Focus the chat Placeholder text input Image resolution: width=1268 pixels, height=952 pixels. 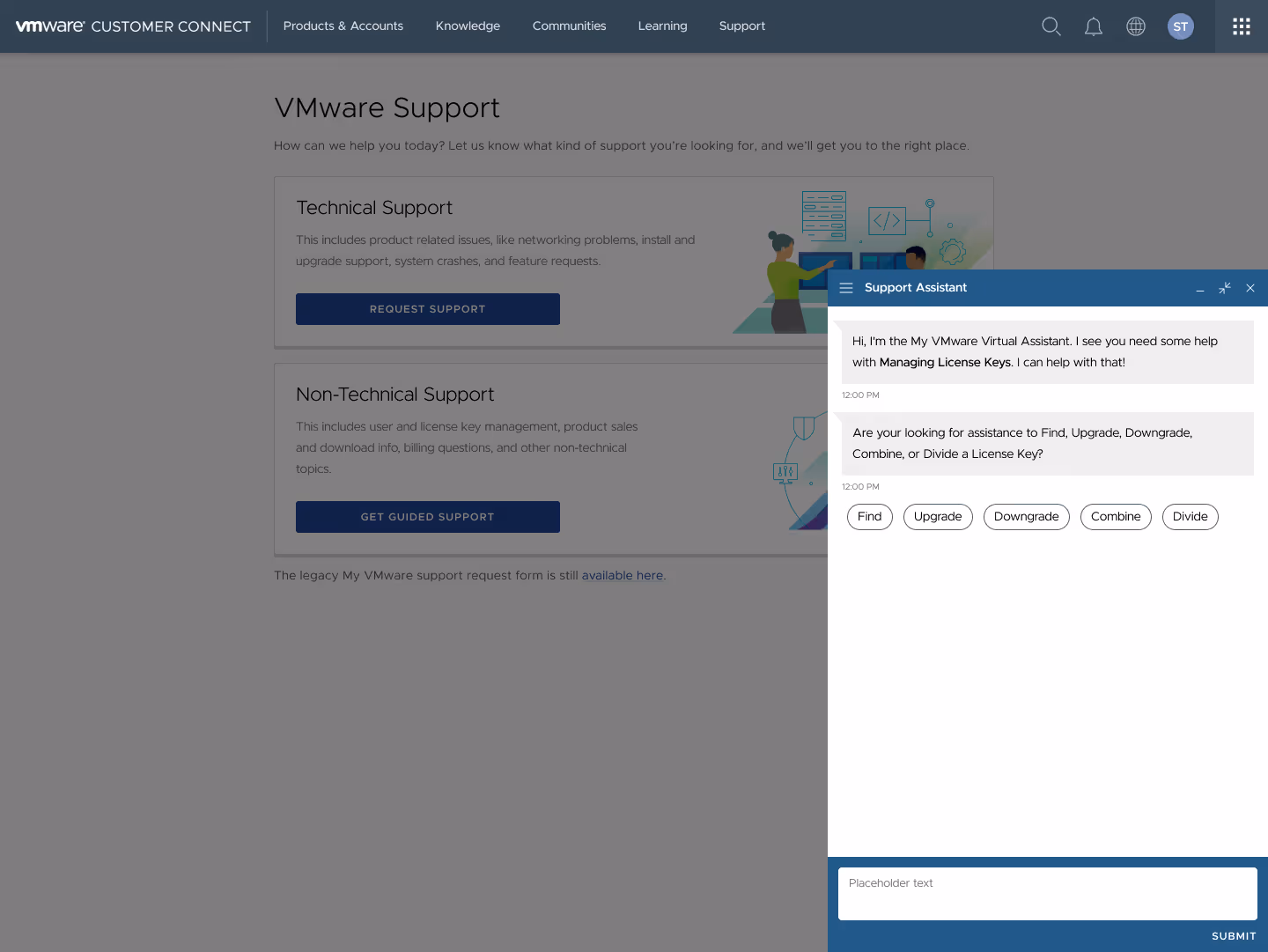pos(1048,894)
